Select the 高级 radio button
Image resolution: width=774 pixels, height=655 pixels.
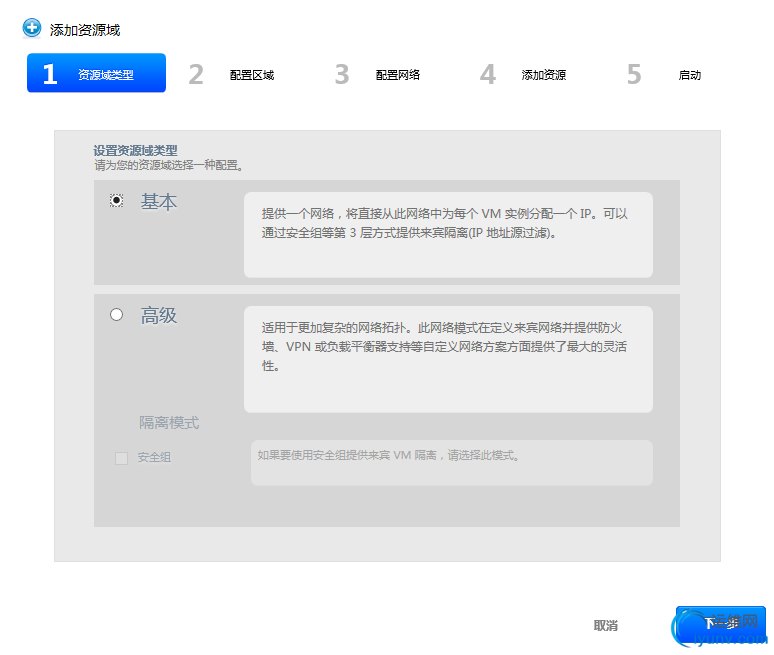(x=117, y=315)
